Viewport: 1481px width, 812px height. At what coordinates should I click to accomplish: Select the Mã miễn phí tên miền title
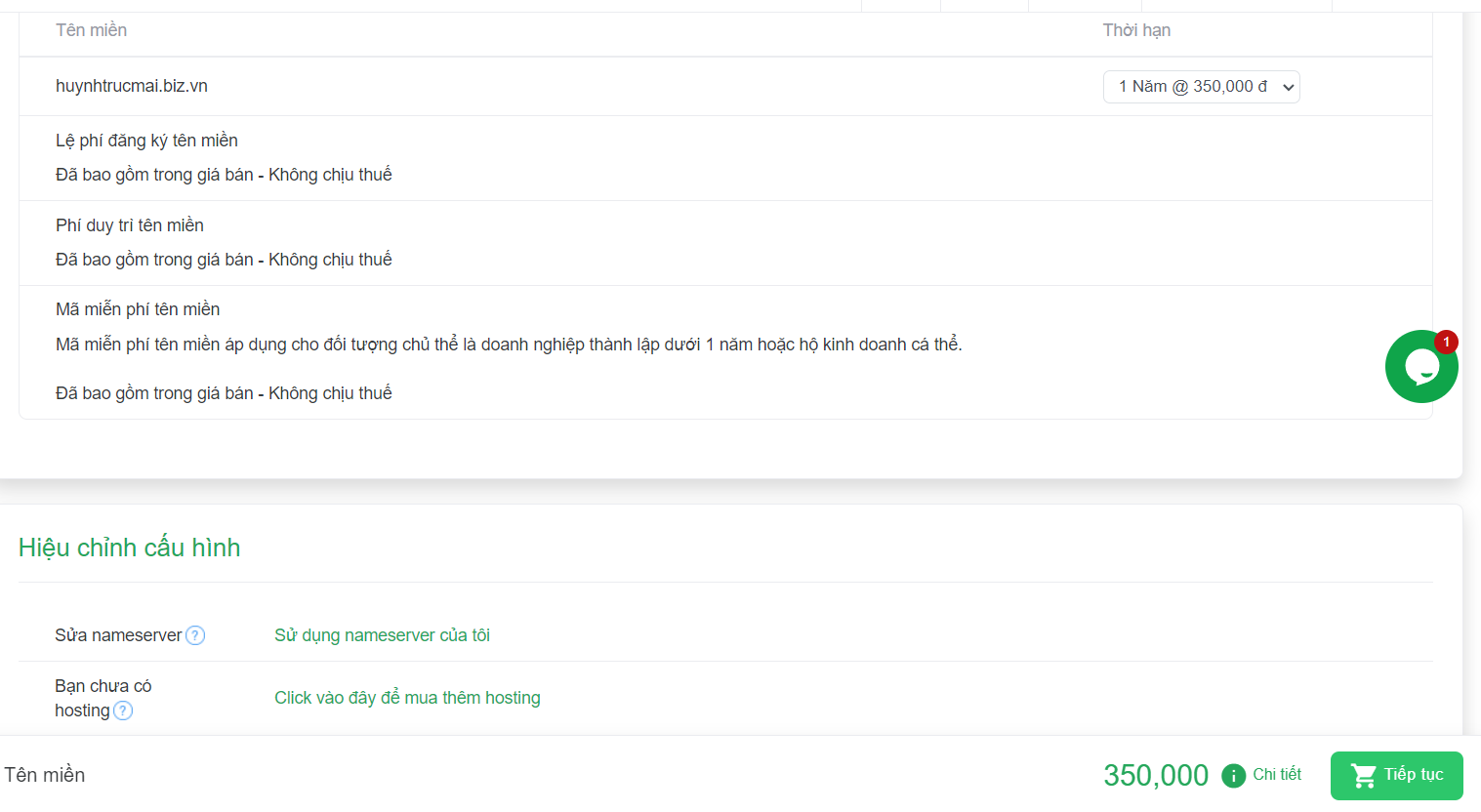pyautogui.click(x=138, y=309)
